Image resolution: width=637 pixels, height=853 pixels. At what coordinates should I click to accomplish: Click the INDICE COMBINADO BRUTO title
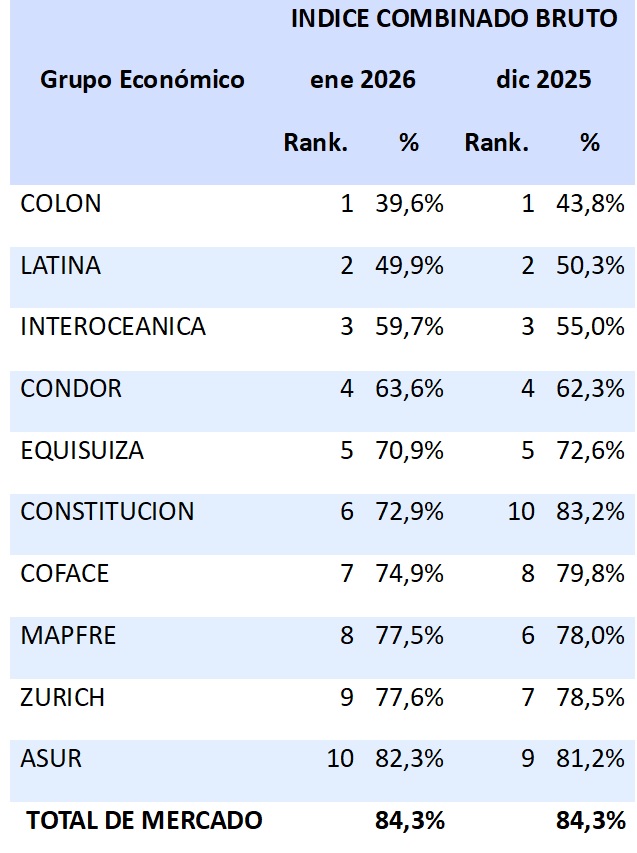pyautogui.click(x=454, y=20)
